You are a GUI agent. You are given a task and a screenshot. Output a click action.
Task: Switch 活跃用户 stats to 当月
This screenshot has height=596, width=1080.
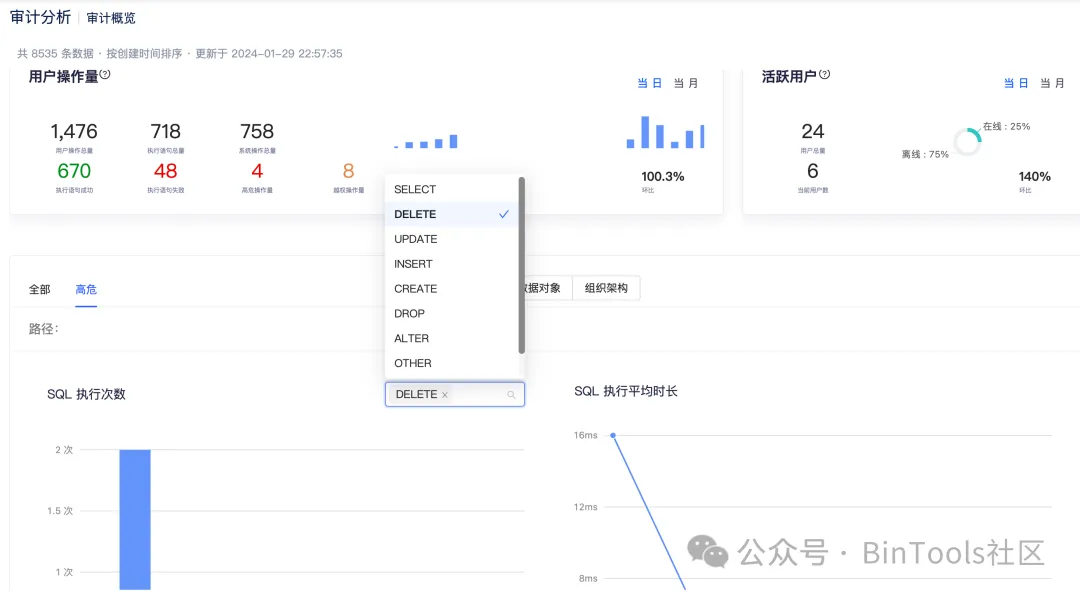1052,83
